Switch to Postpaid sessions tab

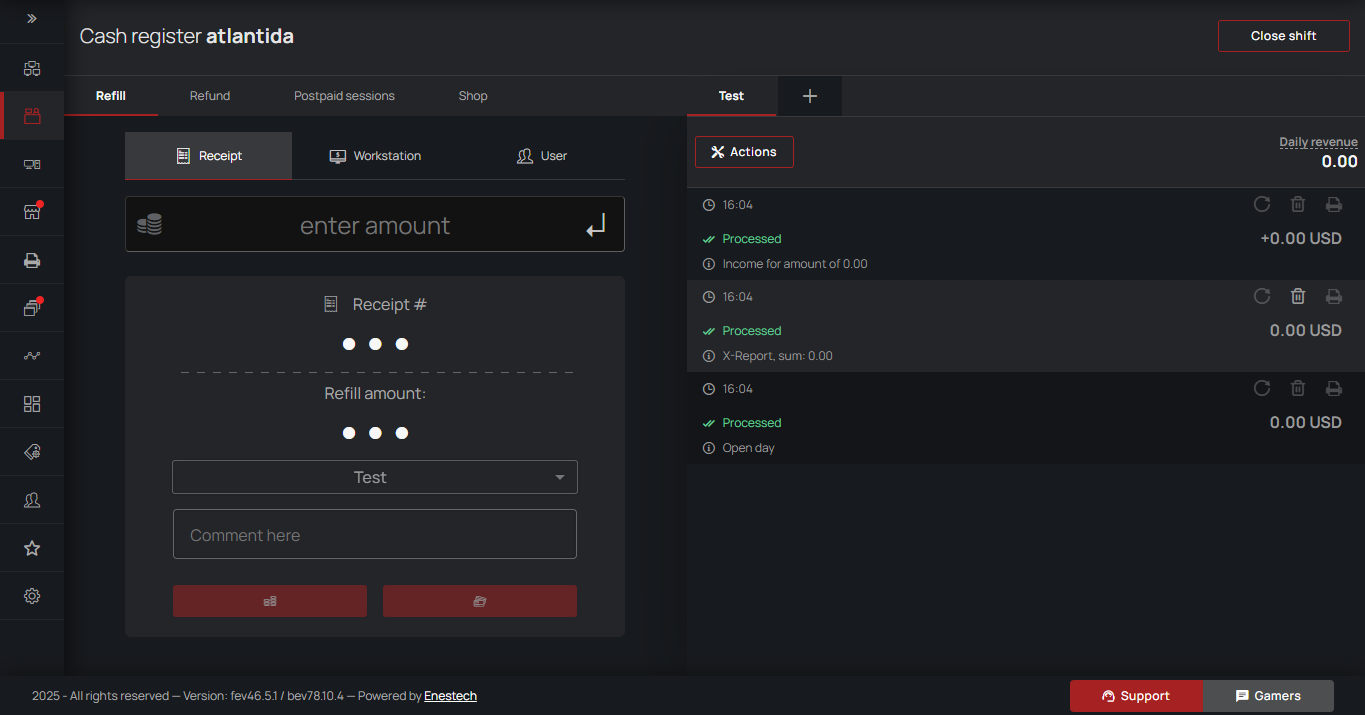(344, 96)
